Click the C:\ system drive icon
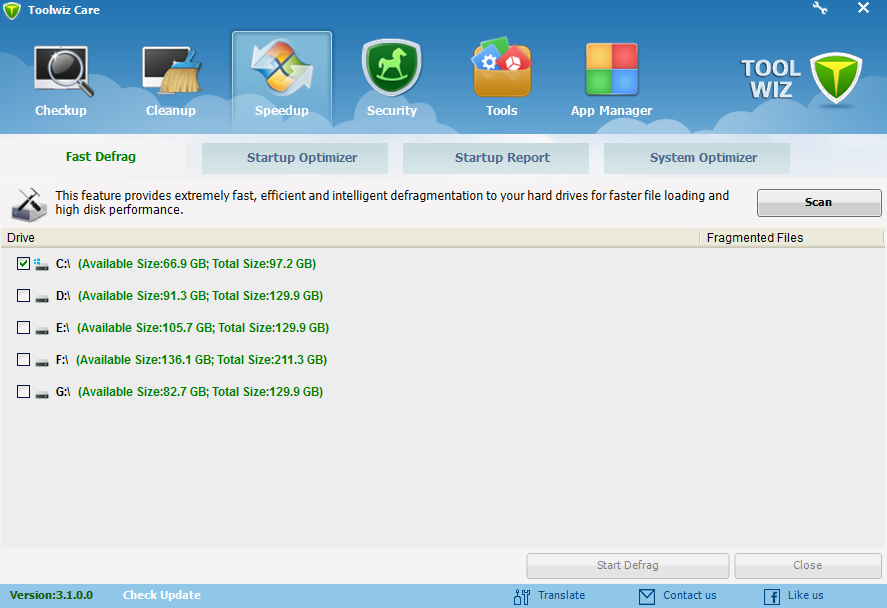 41,264
